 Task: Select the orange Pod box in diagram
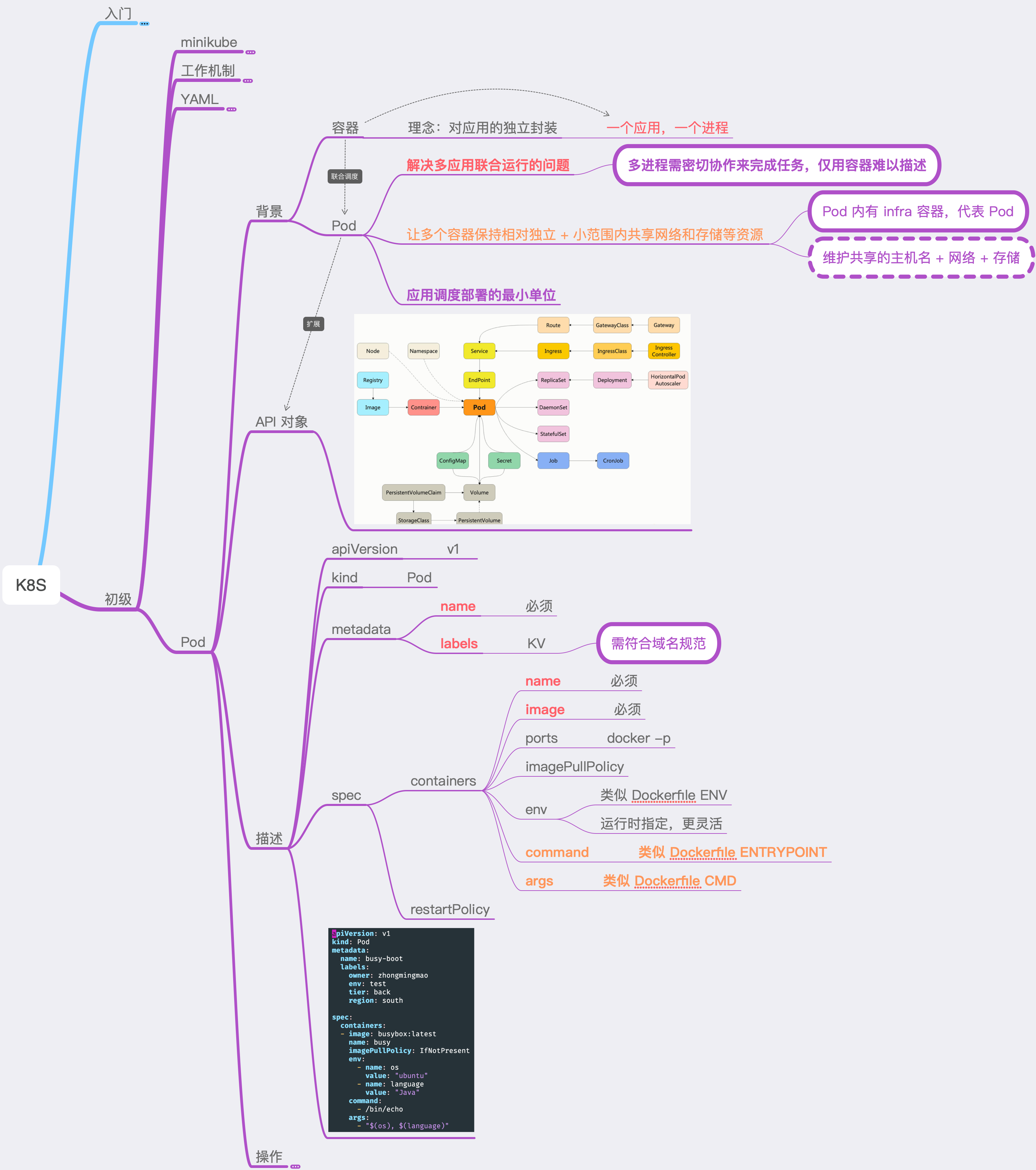point(479,408)
